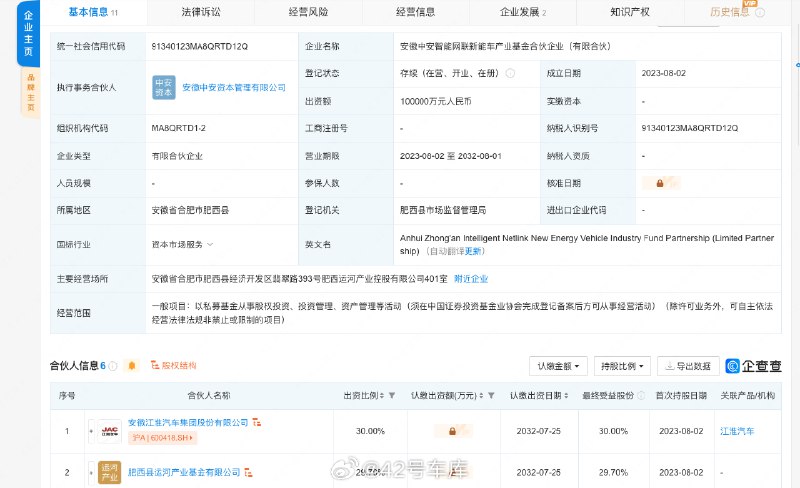Click equity icon after 江淮汽车集团 name
This screenshot has height=488, width=800.
(x=257, y=423)
